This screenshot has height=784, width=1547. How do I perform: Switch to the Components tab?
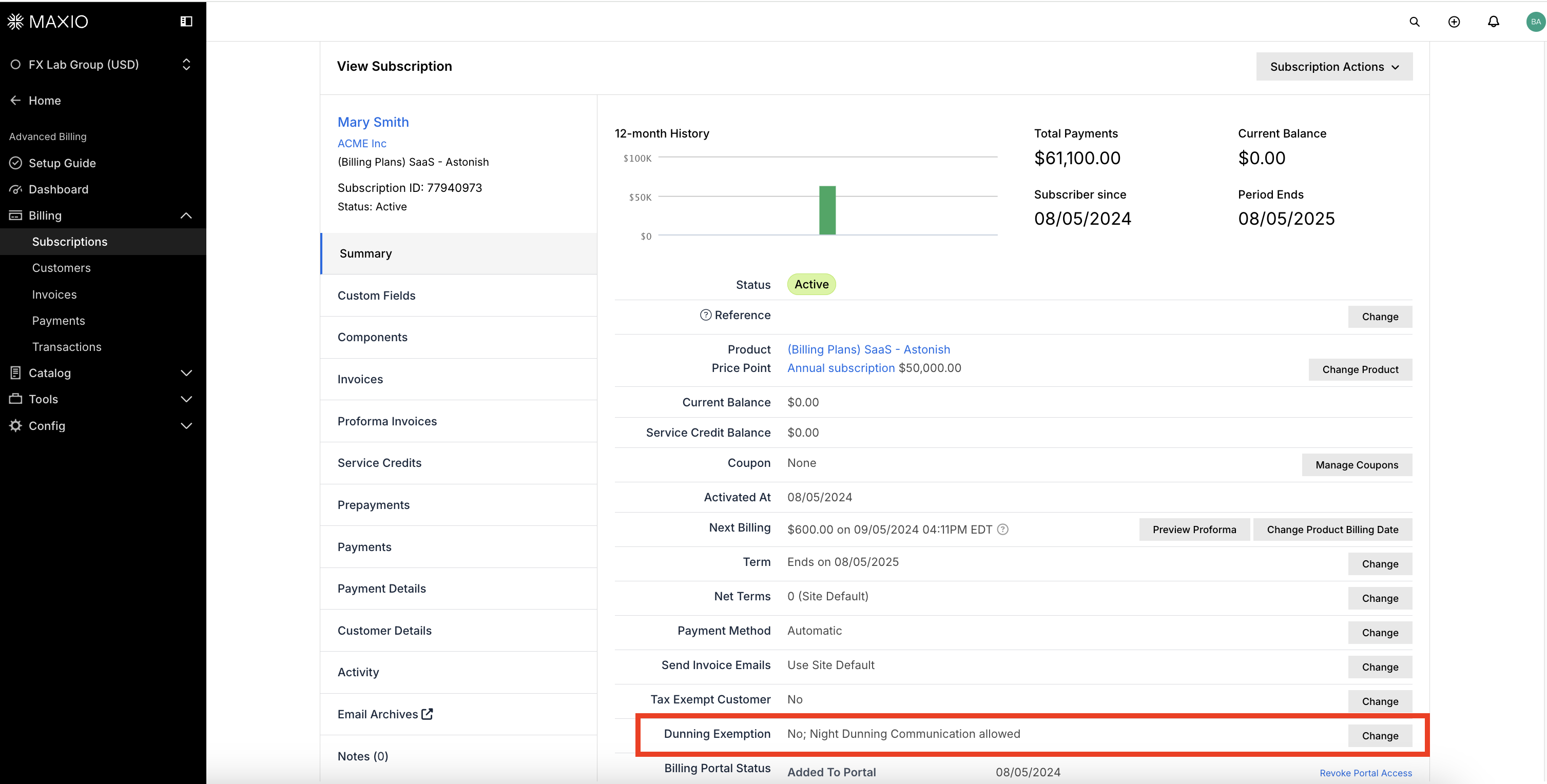(459, 337)
